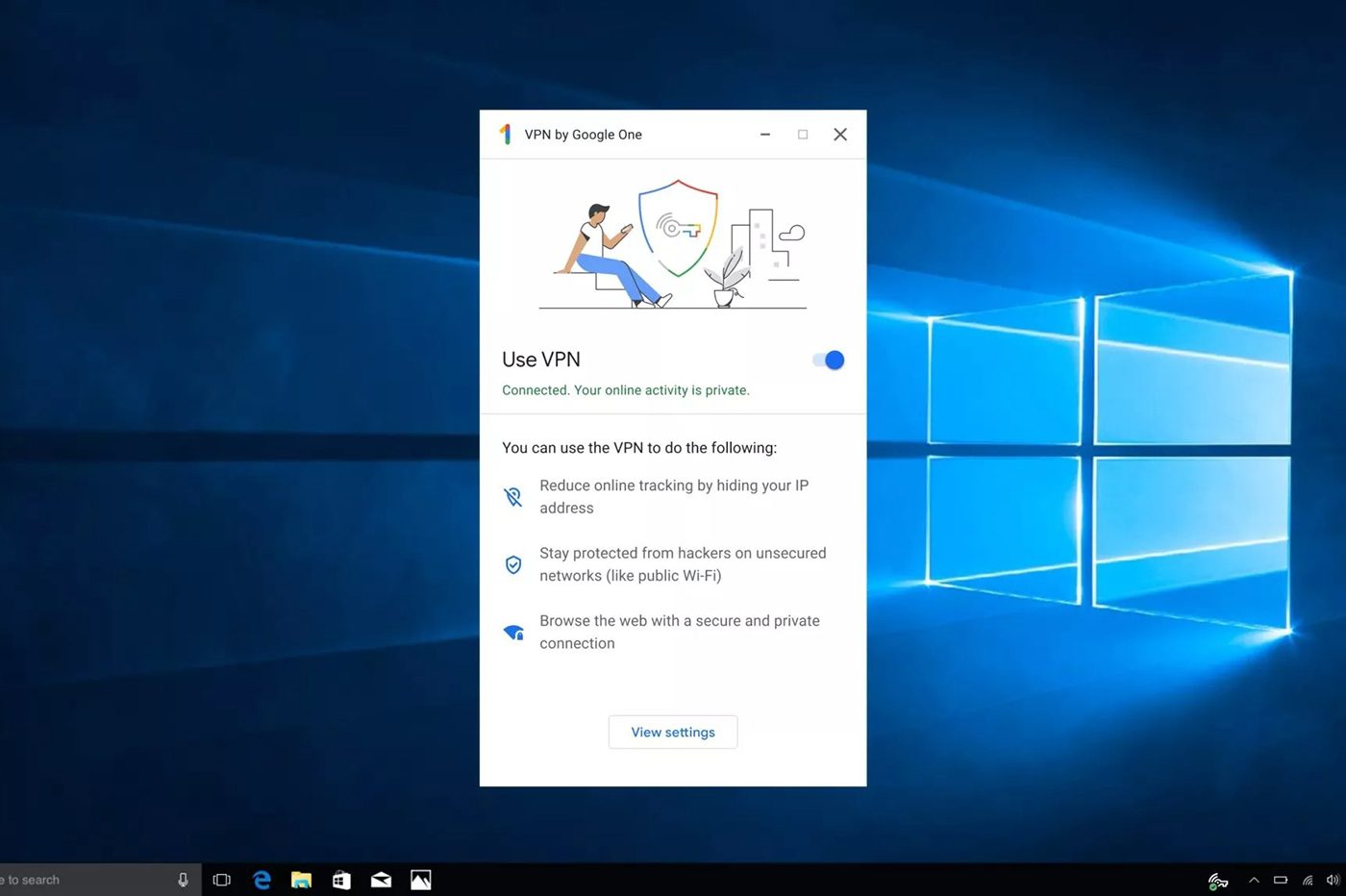Click the crossed-out location pin icon

pyautogui.click(x=513, y=496)
